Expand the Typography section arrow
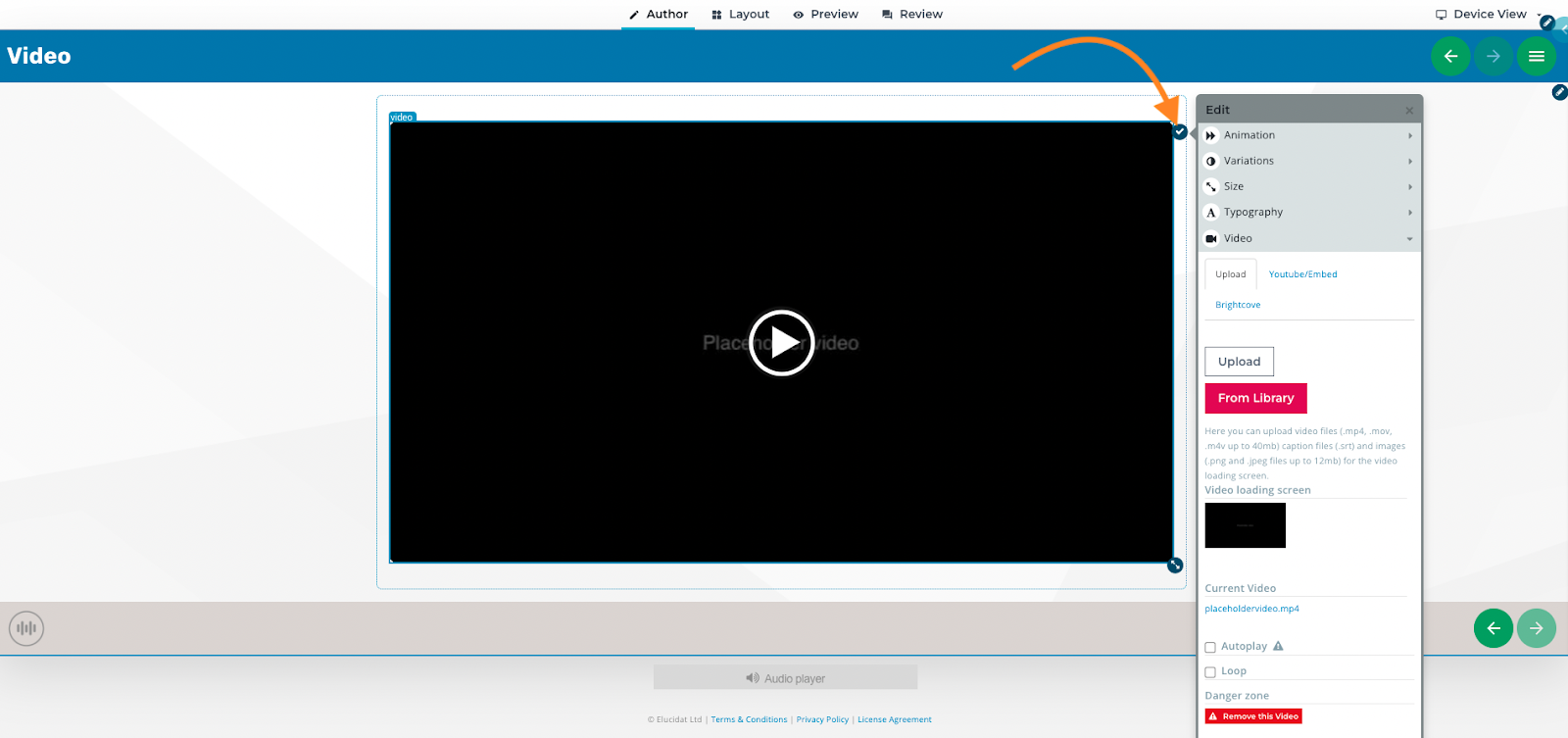The height and width of the screenshot is (738, 1568). click(1410, 212)
